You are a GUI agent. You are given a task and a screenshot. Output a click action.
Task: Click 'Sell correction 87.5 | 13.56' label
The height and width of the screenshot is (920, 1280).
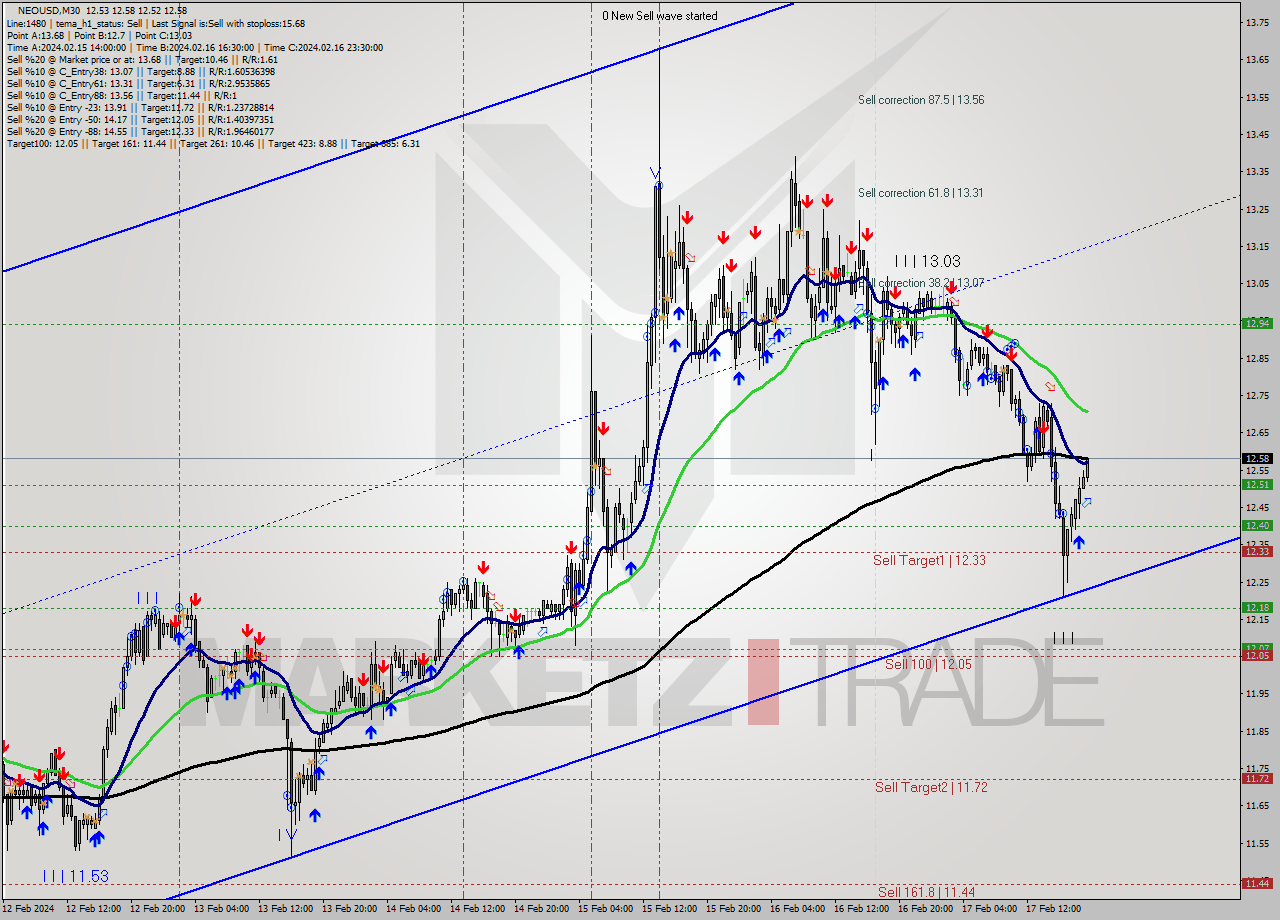(921, 100)
